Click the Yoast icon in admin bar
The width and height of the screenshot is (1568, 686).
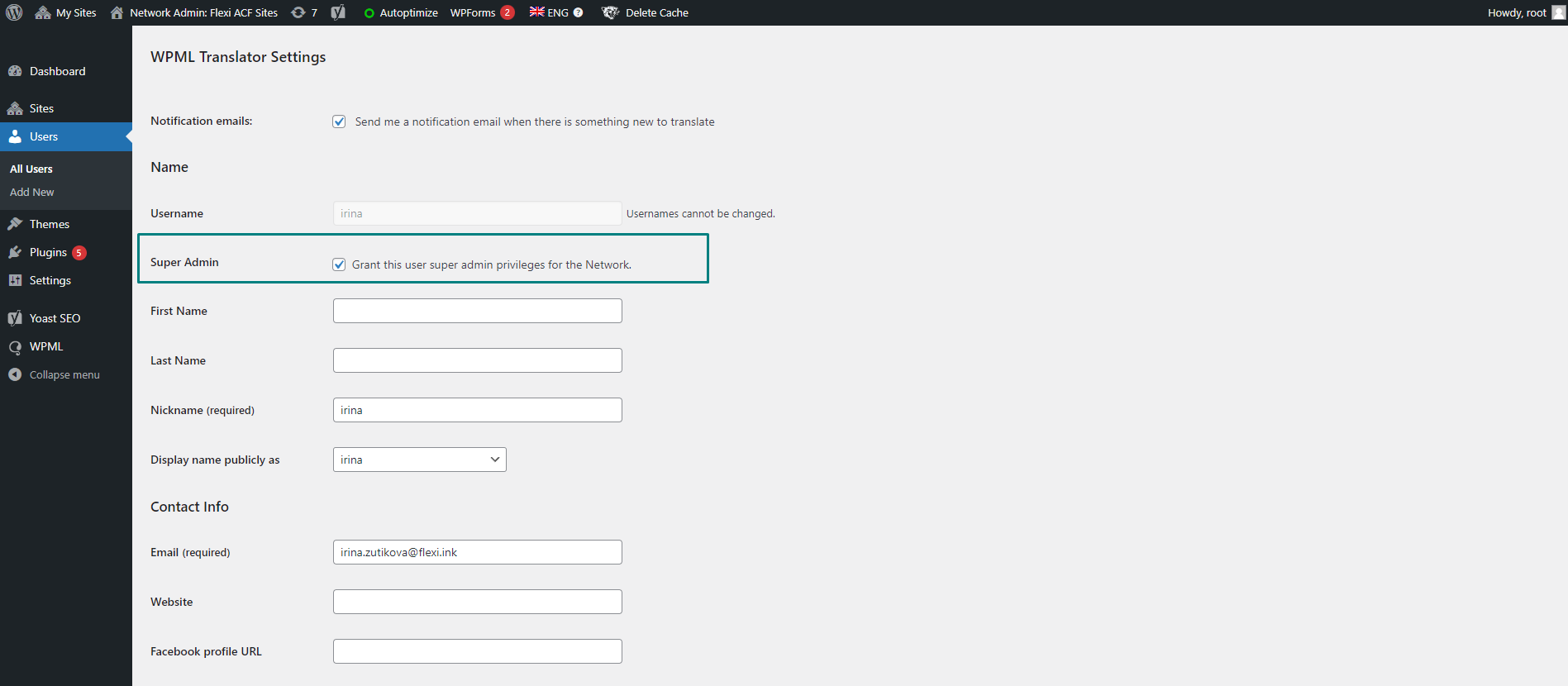click(x=338, y=12)
